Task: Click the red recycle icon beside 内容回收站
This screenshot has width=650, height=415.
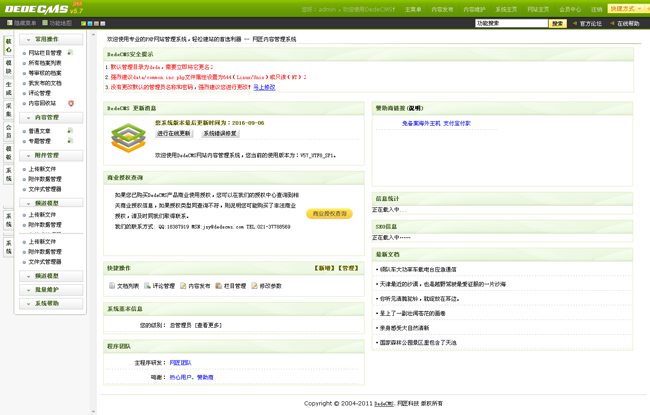Action: tap(71, 103)
